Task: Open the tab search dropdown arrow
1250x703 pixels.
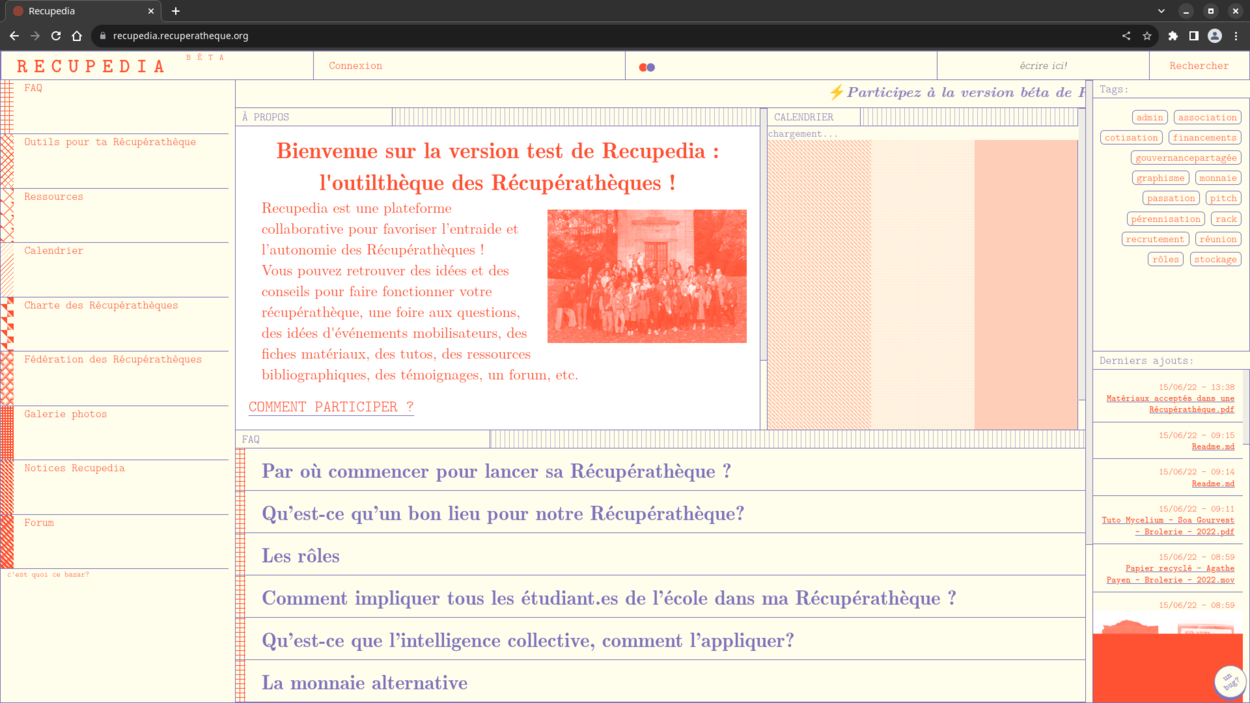Action: tap(1161, 11)
